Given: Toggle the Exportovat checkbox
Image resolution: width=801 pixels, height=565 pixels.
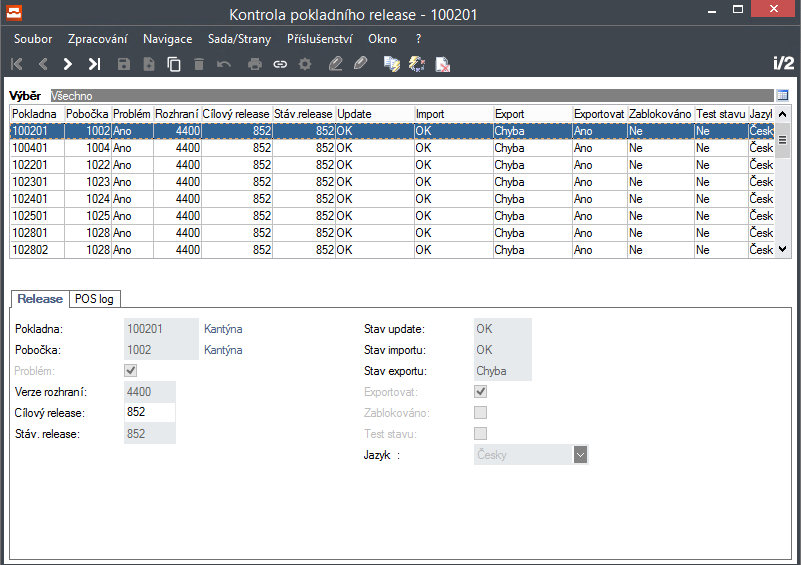Looking at the screenshot, I should 480,392.
